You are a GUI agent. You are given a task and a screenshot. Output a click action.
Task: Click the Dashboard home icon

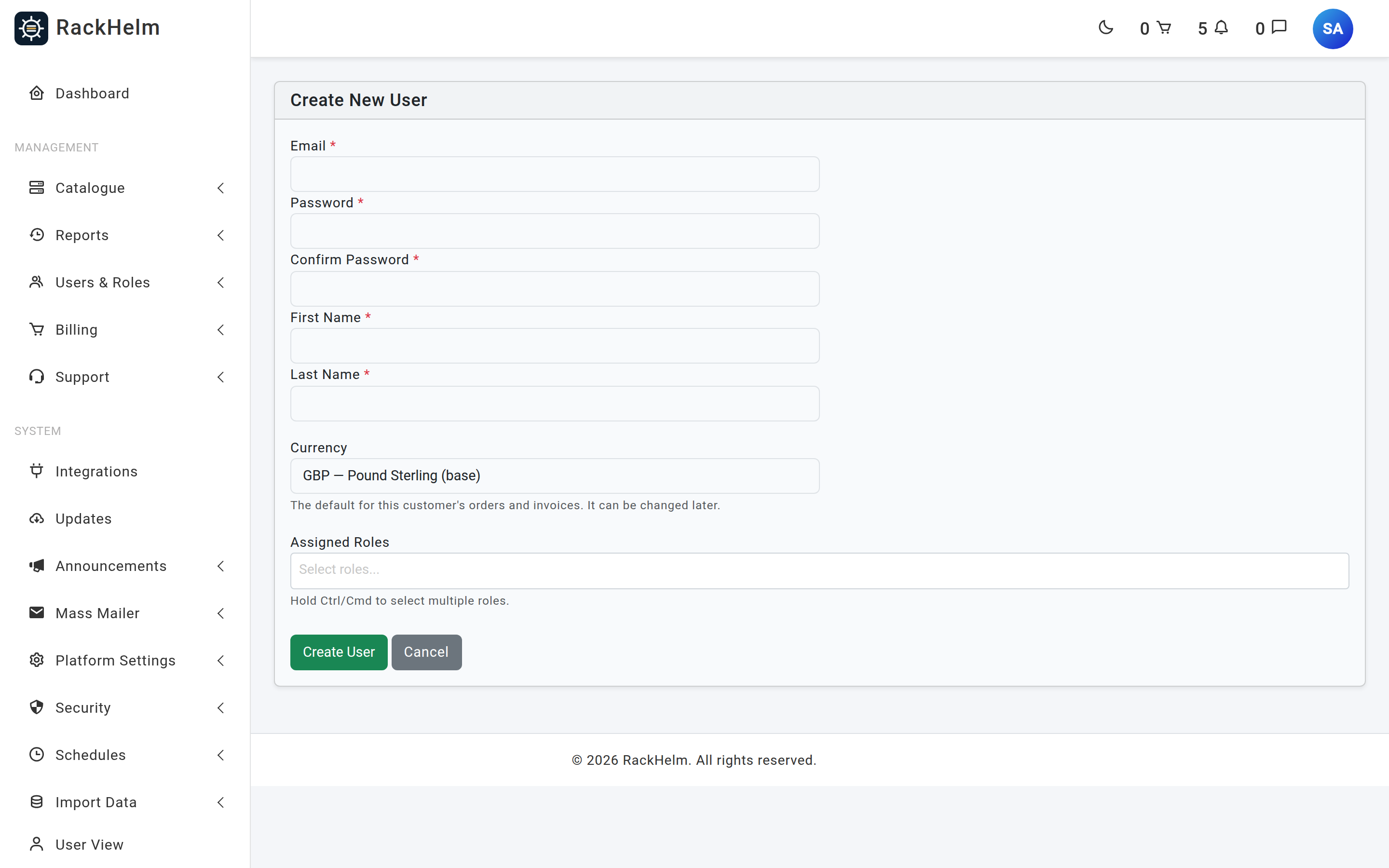click(x=37, y=93)
